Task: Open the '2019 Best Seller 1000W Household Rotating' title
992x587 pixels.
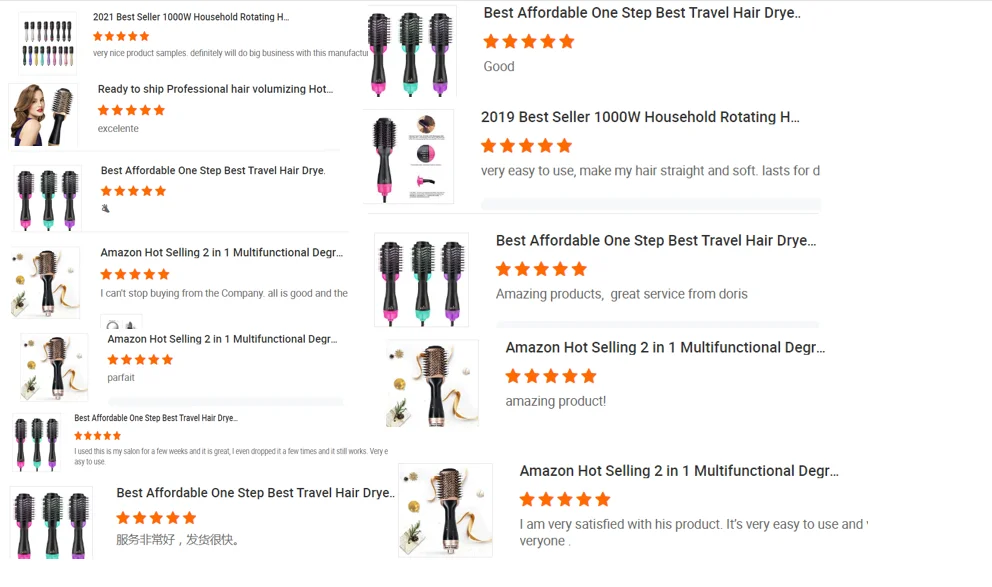Action: point(640,117)
